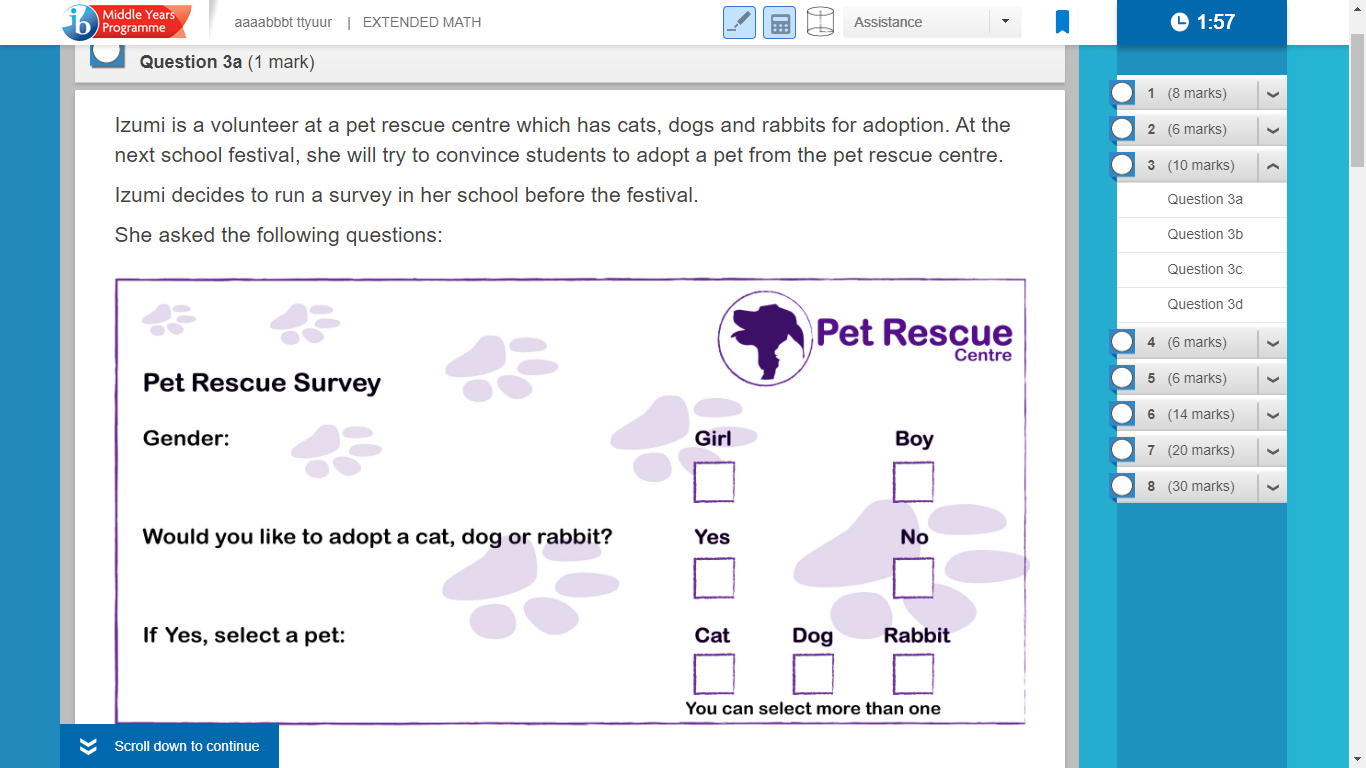
Task: Bookmark this question with the flag icon
Action: [1062, 22]
